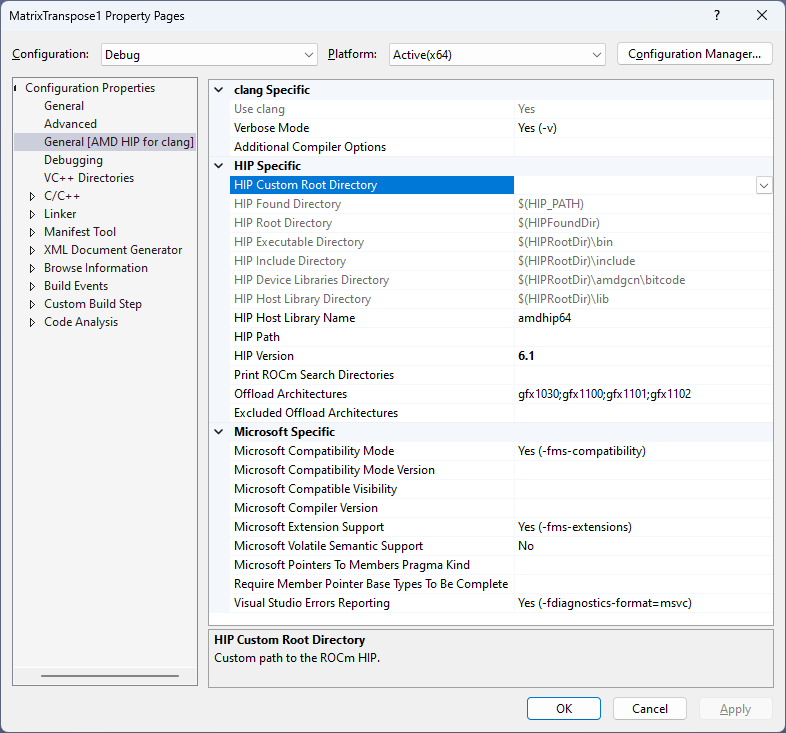Screen dimensions: 786x733
Task: Collapse the Microsoft Specific section chevron
Action: 219,432
